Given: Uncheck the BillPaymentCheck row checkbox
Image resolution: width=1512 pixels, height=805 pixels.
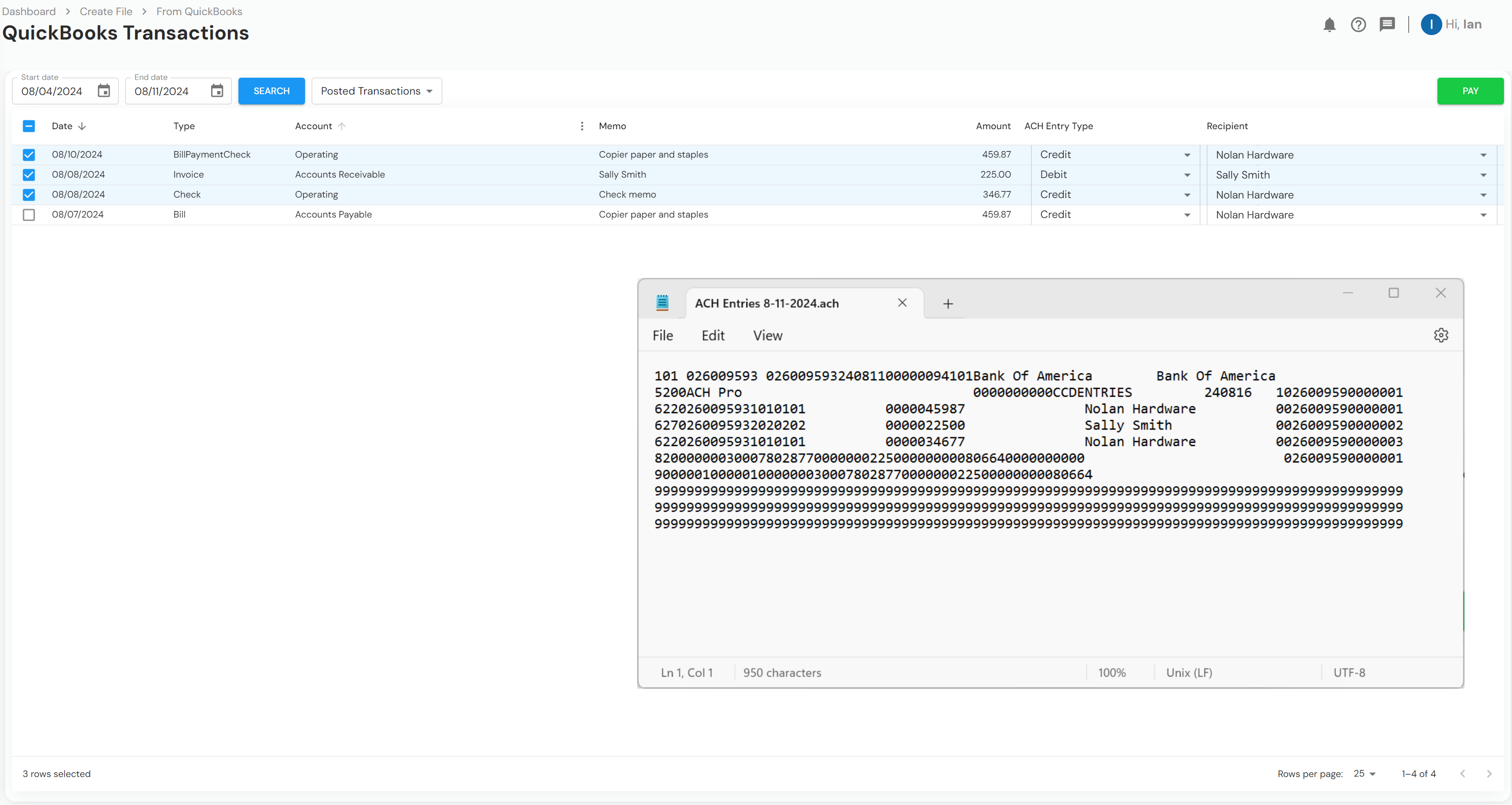Looking at the screenshot, I should 29,155.
